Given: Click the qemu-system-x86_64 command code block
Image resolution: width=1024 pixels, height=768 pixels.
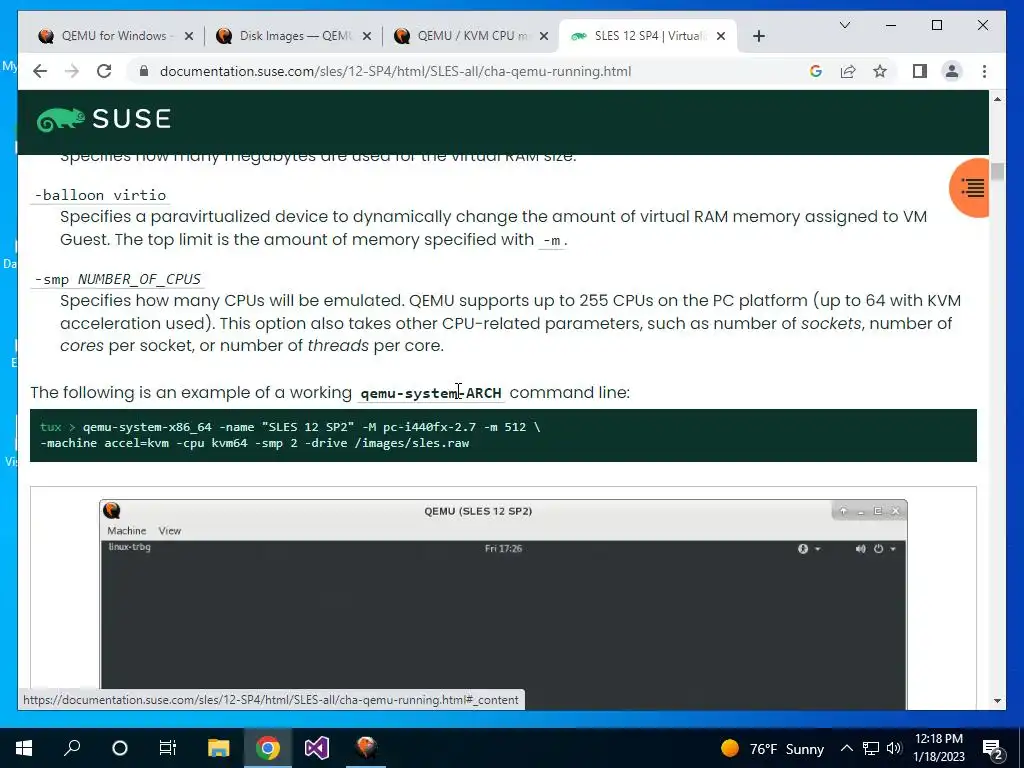Looking at the screenshot, I should [503, 435].
